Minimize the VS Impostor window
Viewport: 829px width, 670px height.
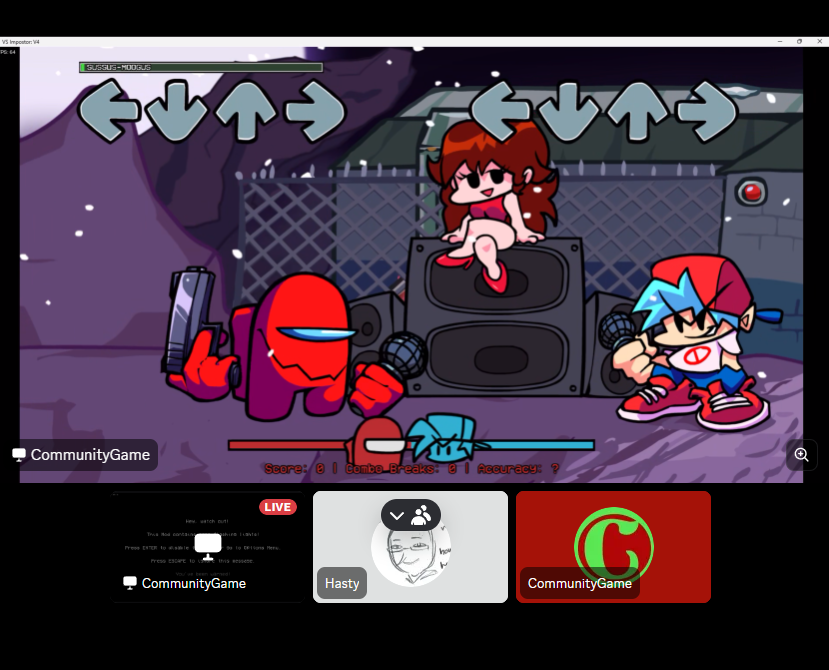[x=780, y=41]
